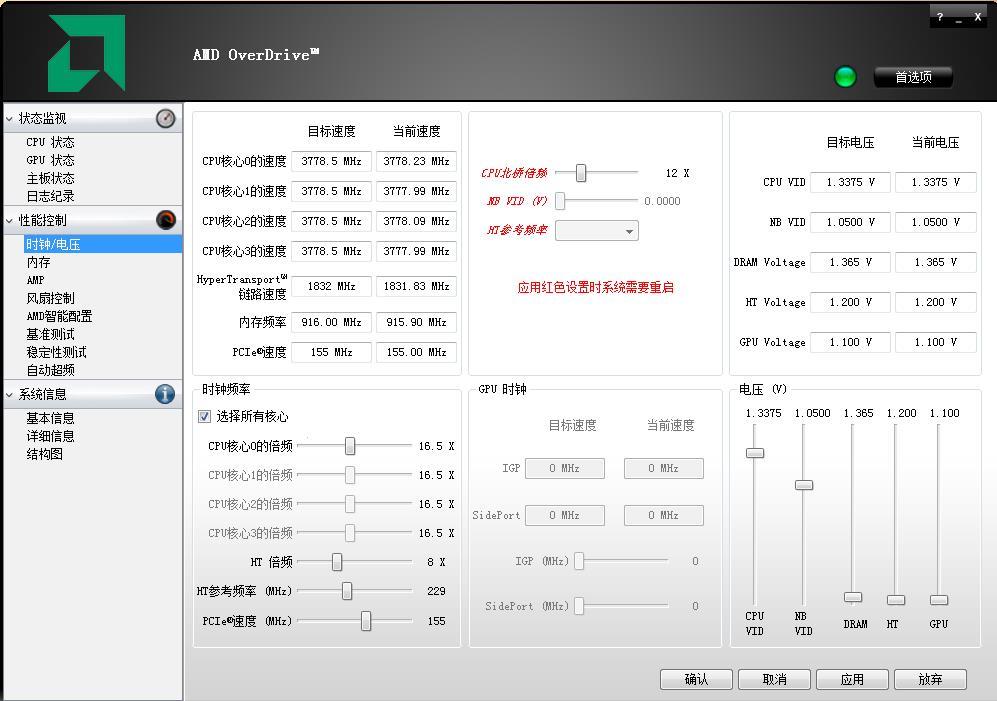Open 基准测试 page
Viewport: 997px width, 701px height.
(50, 334)
